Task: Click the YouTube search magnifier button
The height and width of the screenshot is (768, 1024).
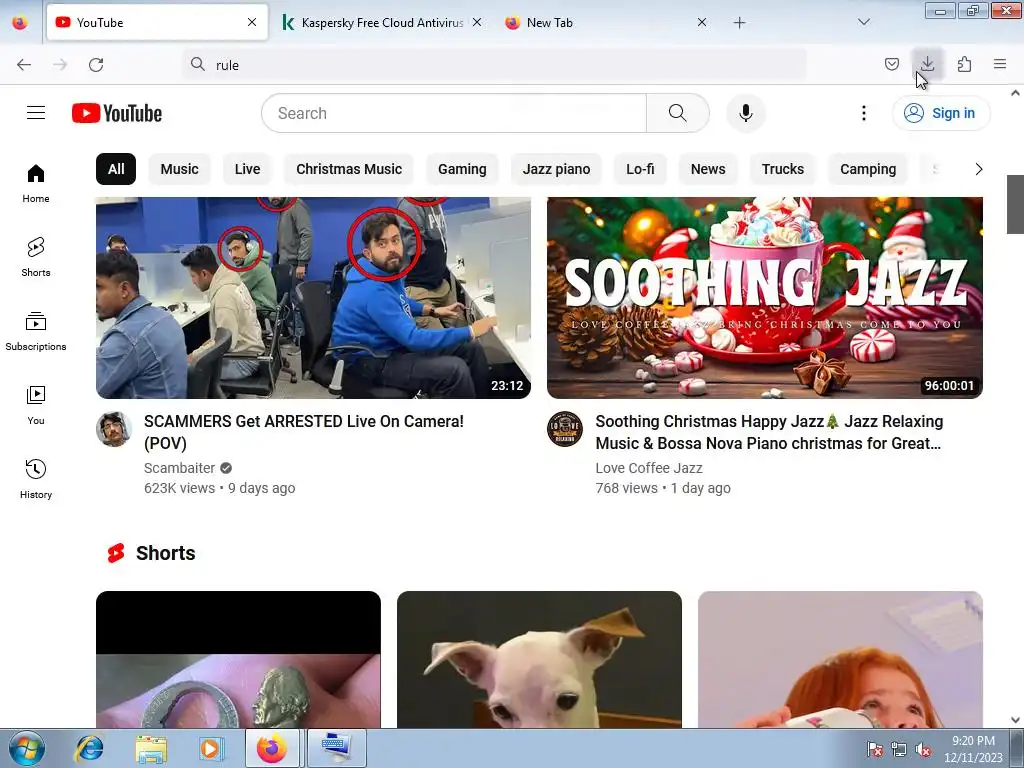Action: [x=678, y=113]
